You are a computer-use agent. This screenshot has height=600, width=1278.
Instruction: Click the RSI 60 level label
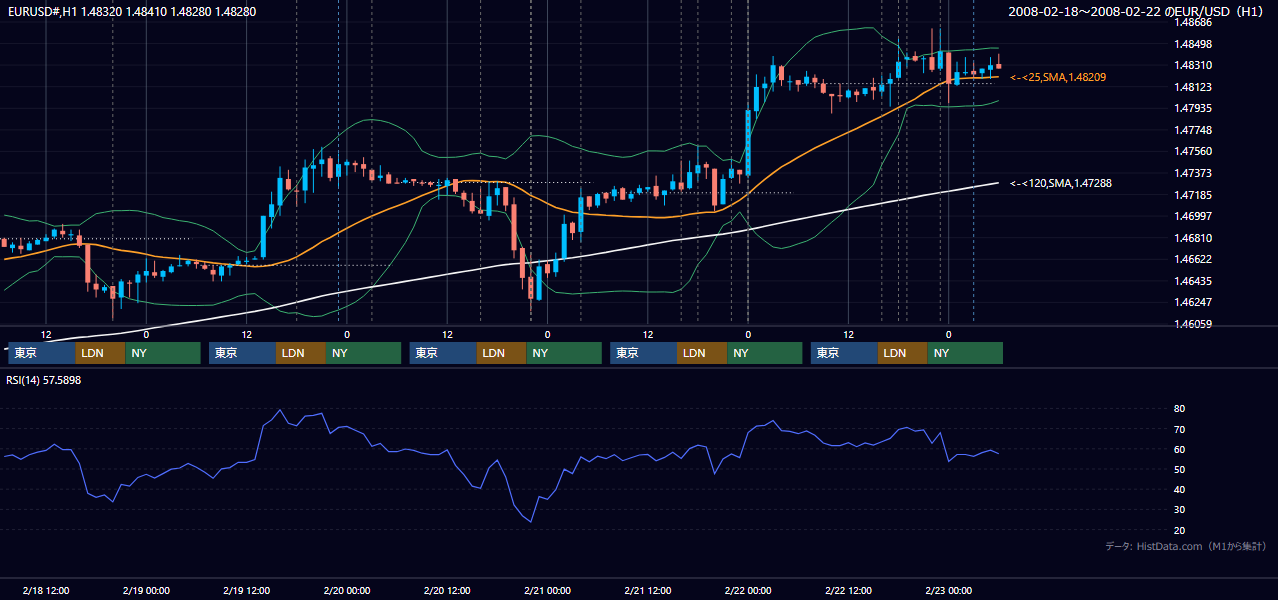coord(1179,449)
